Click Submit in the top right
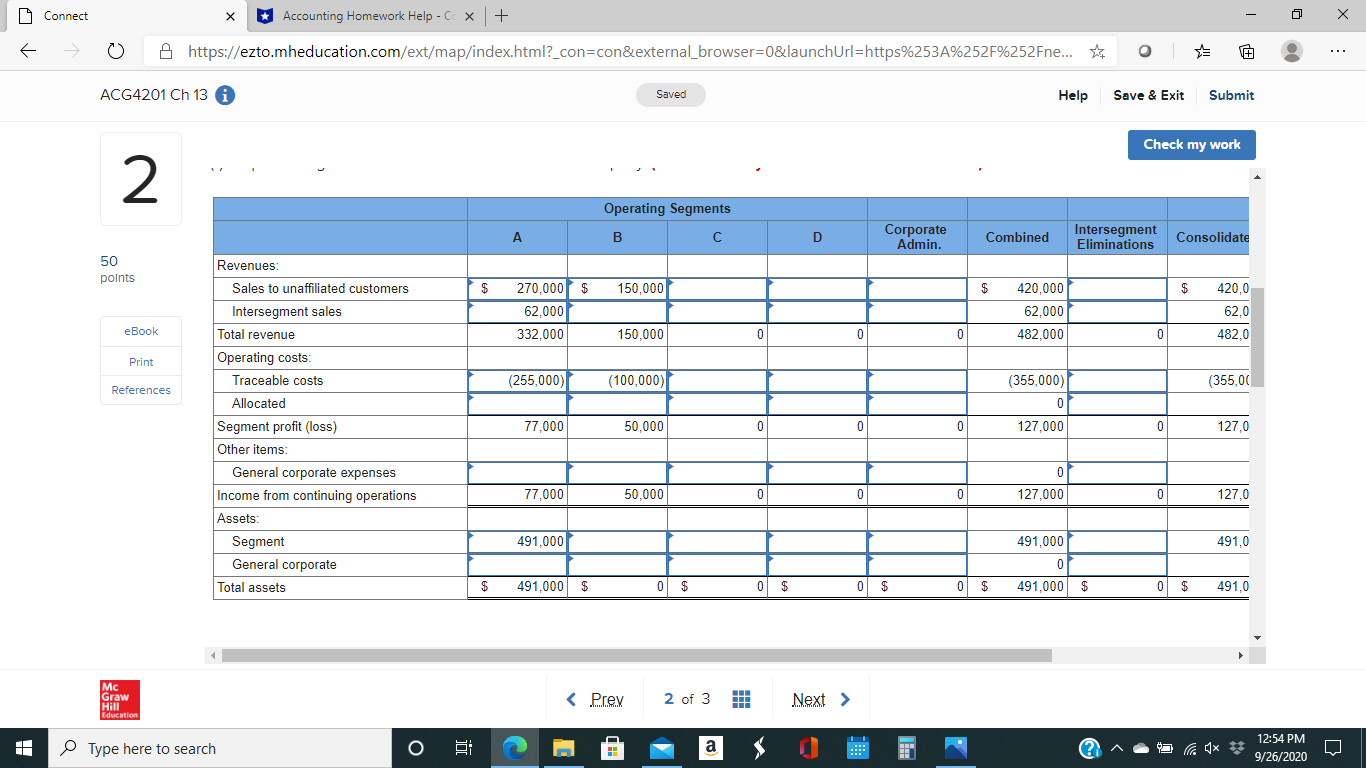Image resolution: width=1366 pixels, height=768 pixels. pos(1231,96)
